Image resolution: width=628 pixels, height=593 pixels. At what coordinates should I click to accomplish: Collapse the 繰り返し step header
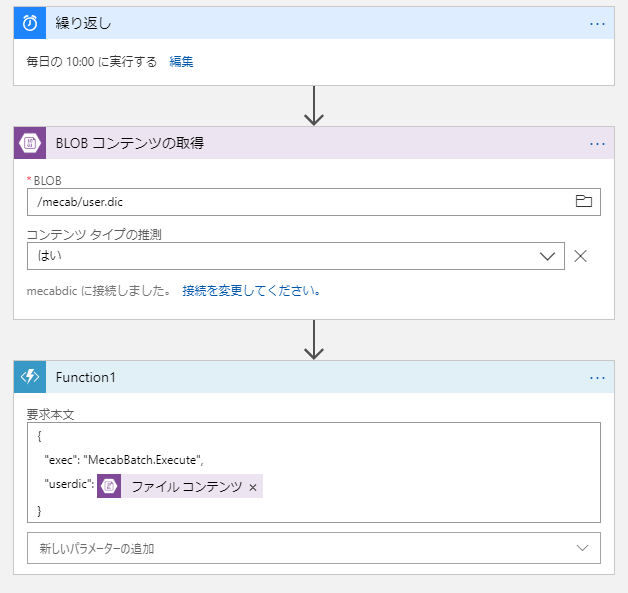pyautogui.click(x=300, y=23)
